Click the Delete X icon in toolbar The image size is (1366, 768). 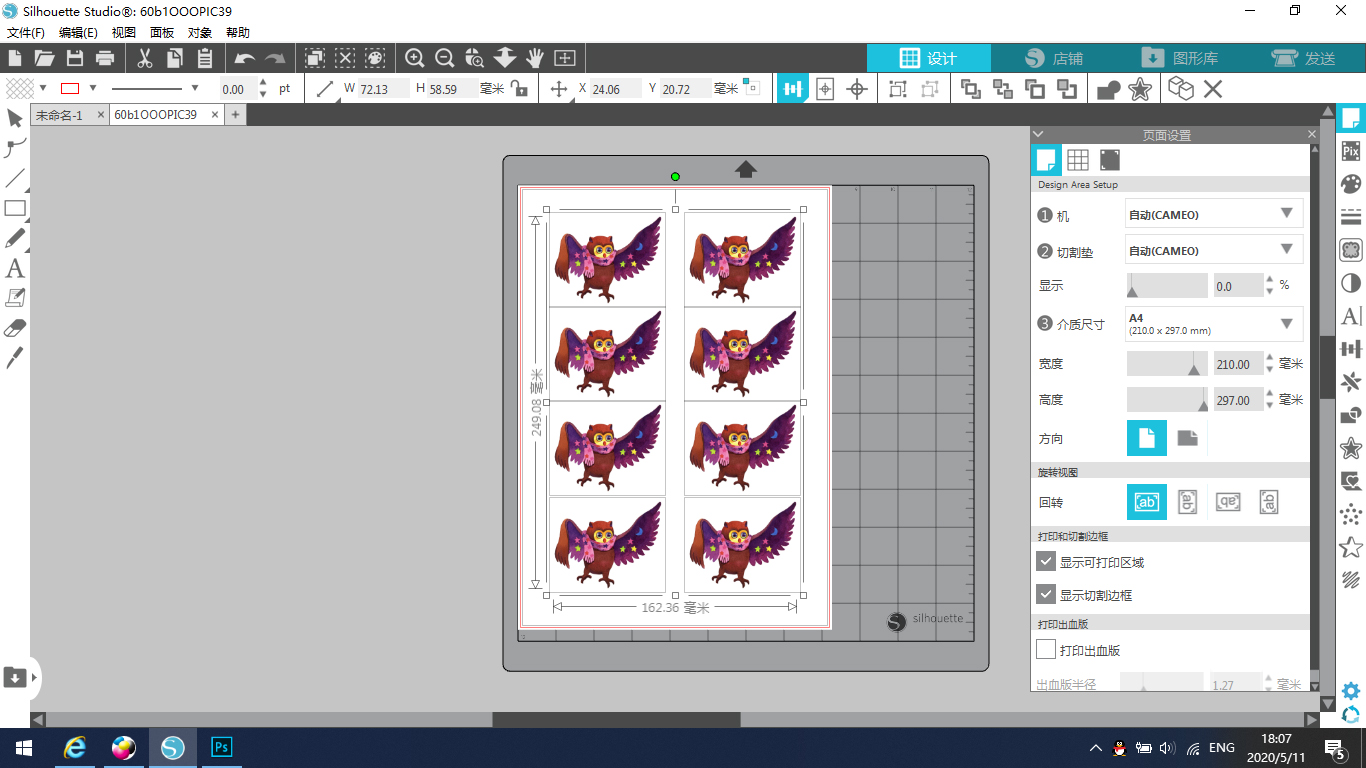[x=1213, y=89]
